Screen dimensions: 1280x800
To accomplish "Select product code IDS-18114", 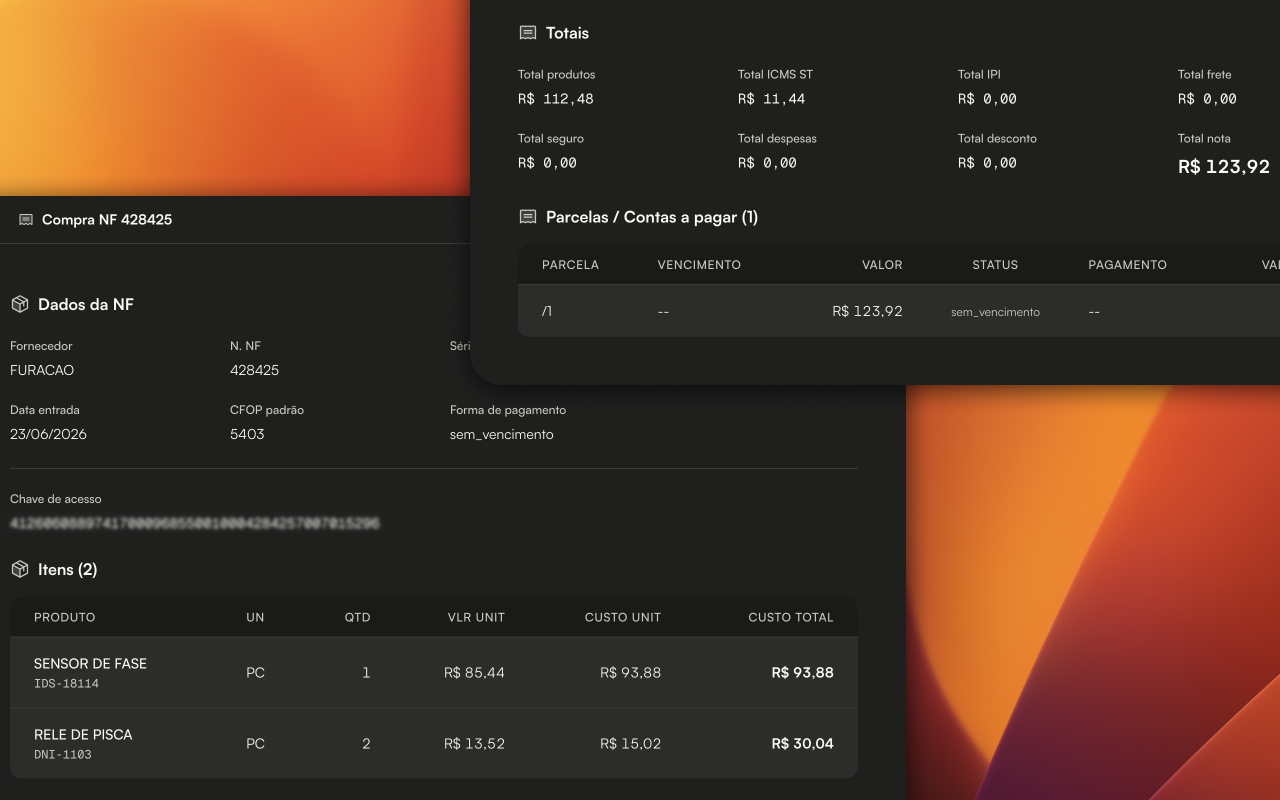I will coord(66,684).
